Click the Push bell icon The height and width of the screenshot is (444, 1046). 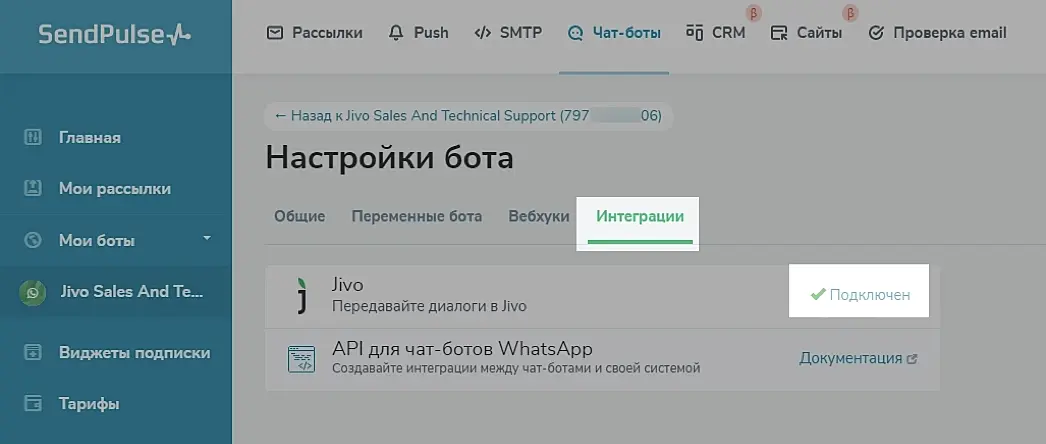[396, 33]
